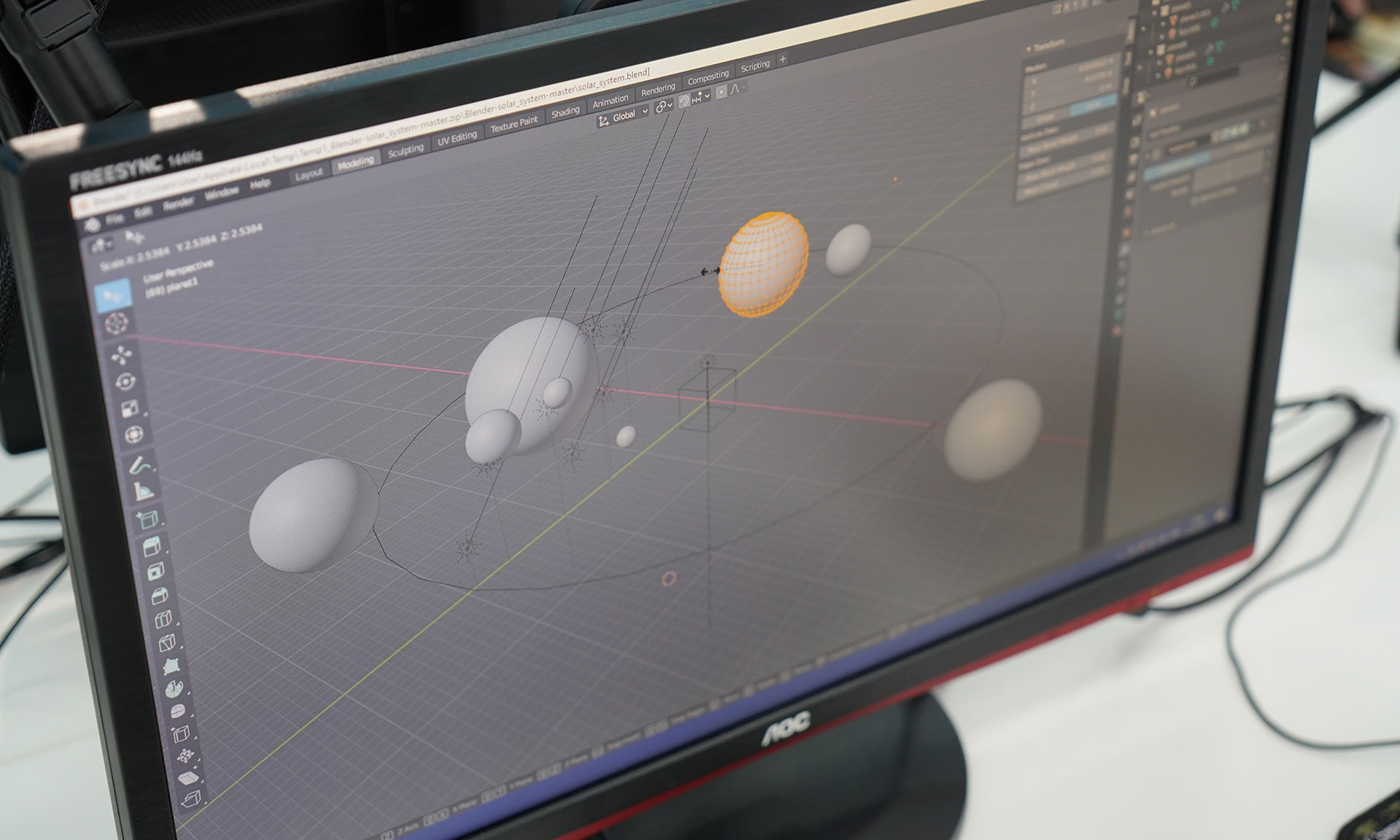The width and height of the screenshot is (1400, 840).
Task: Click the orange selected sphere mesh
Action: coord(764,265)
